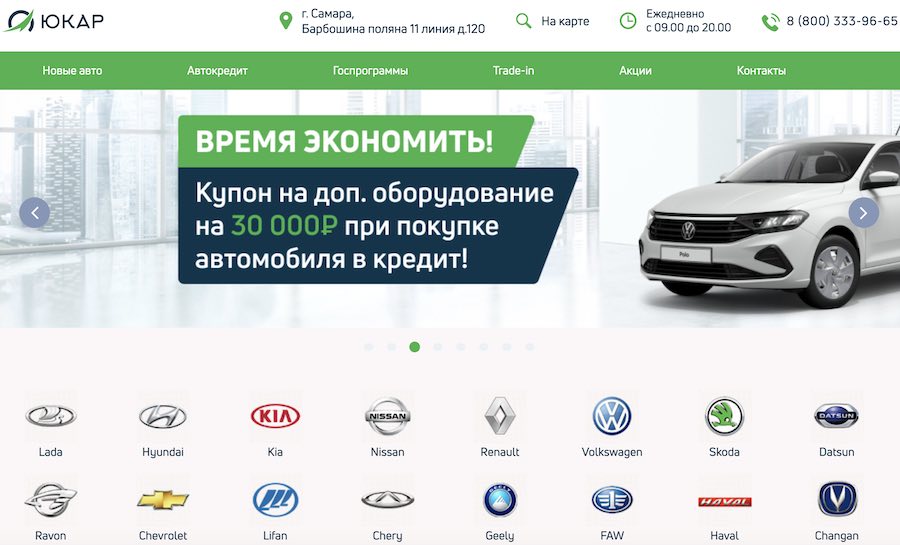Click the Самара address text
900x545 pixels.
[x=393, y=21]
